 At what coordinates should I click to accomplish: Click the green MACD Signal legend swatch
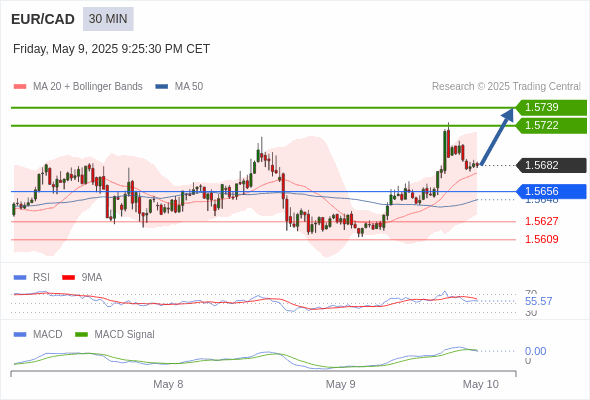pos(81,335)
